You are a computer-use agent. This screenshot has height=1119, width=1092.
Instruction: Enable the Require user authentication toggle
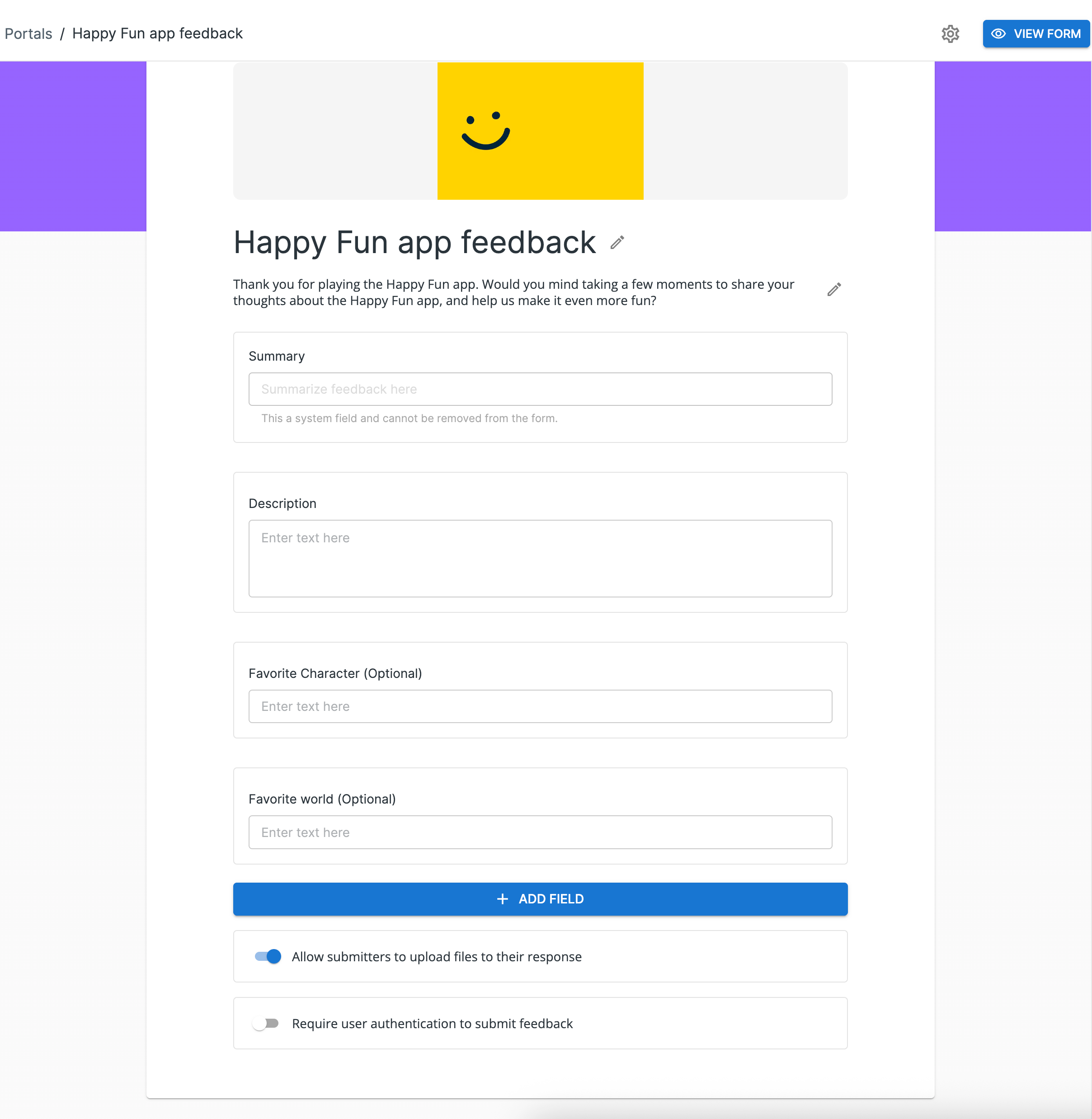tap(266, 1023)
